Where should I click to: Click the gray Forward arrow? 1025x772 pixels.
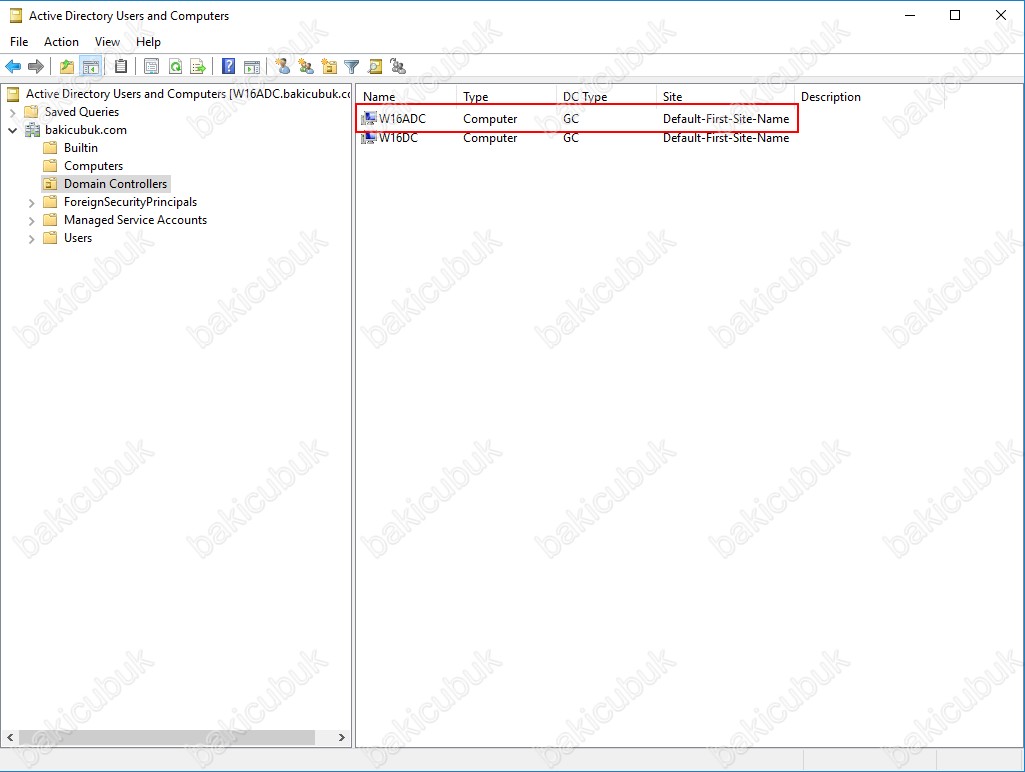point(36,66)
